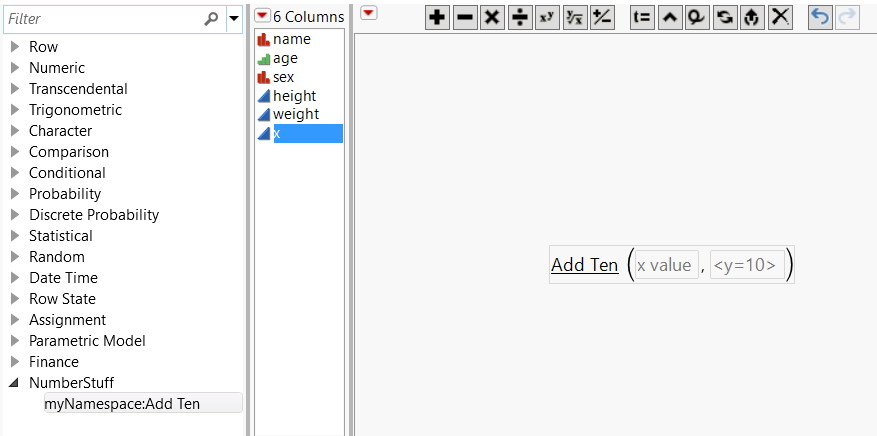Screen dimensions: 877x436
Task: Click inside the Filter search field
Action: (104, 19)
